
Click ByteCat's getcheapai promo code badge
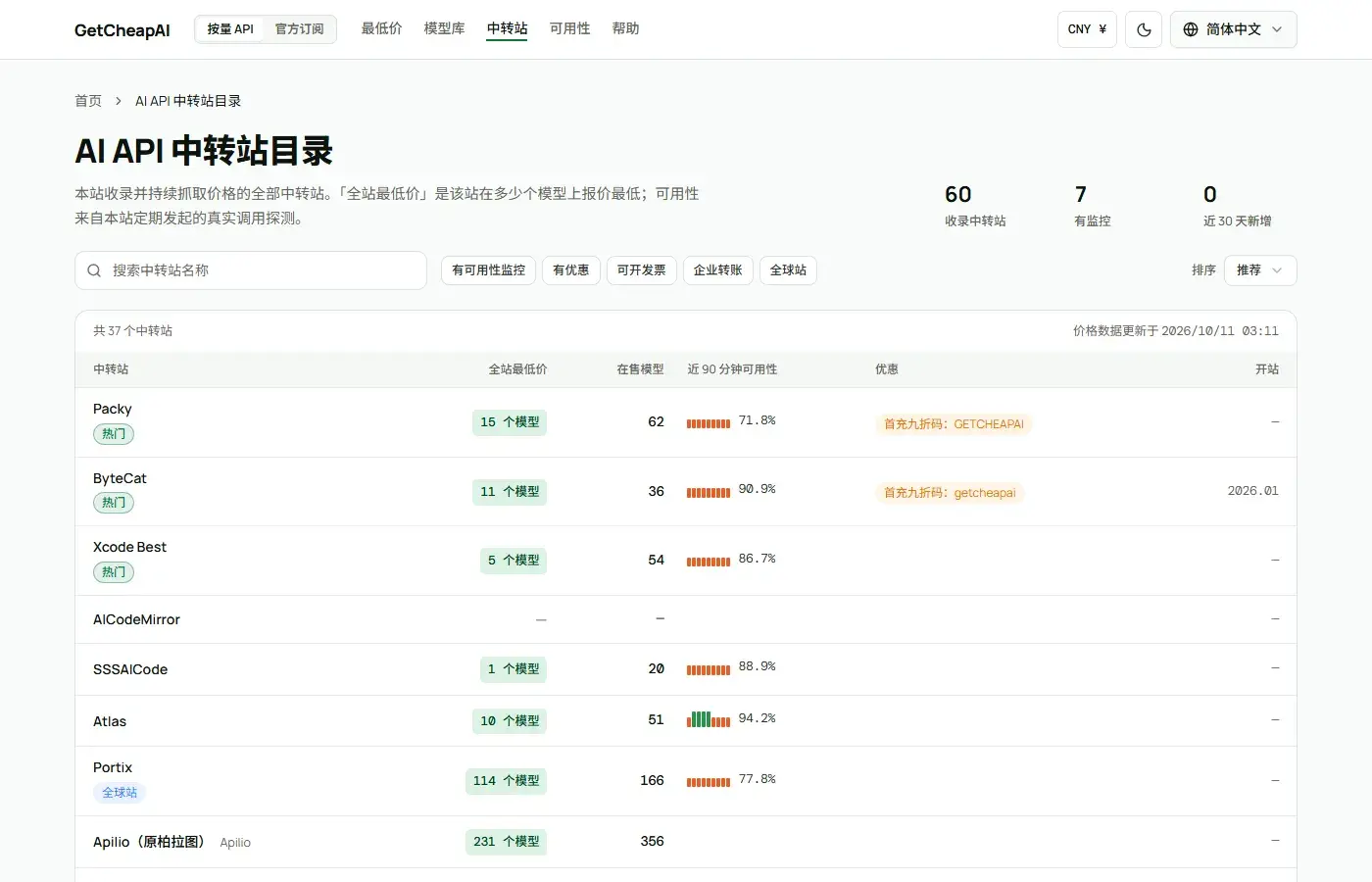click(950, 493)
